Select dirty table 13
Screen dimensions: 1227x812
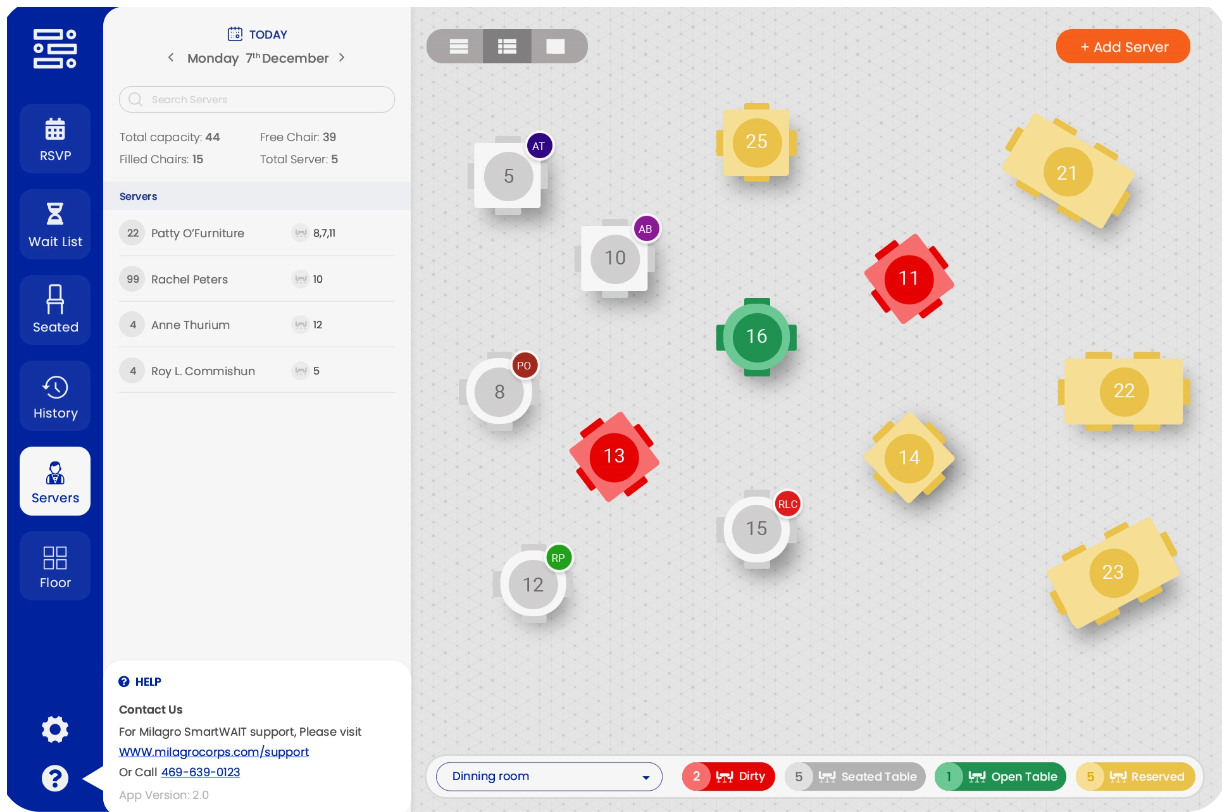click(614, 456)
